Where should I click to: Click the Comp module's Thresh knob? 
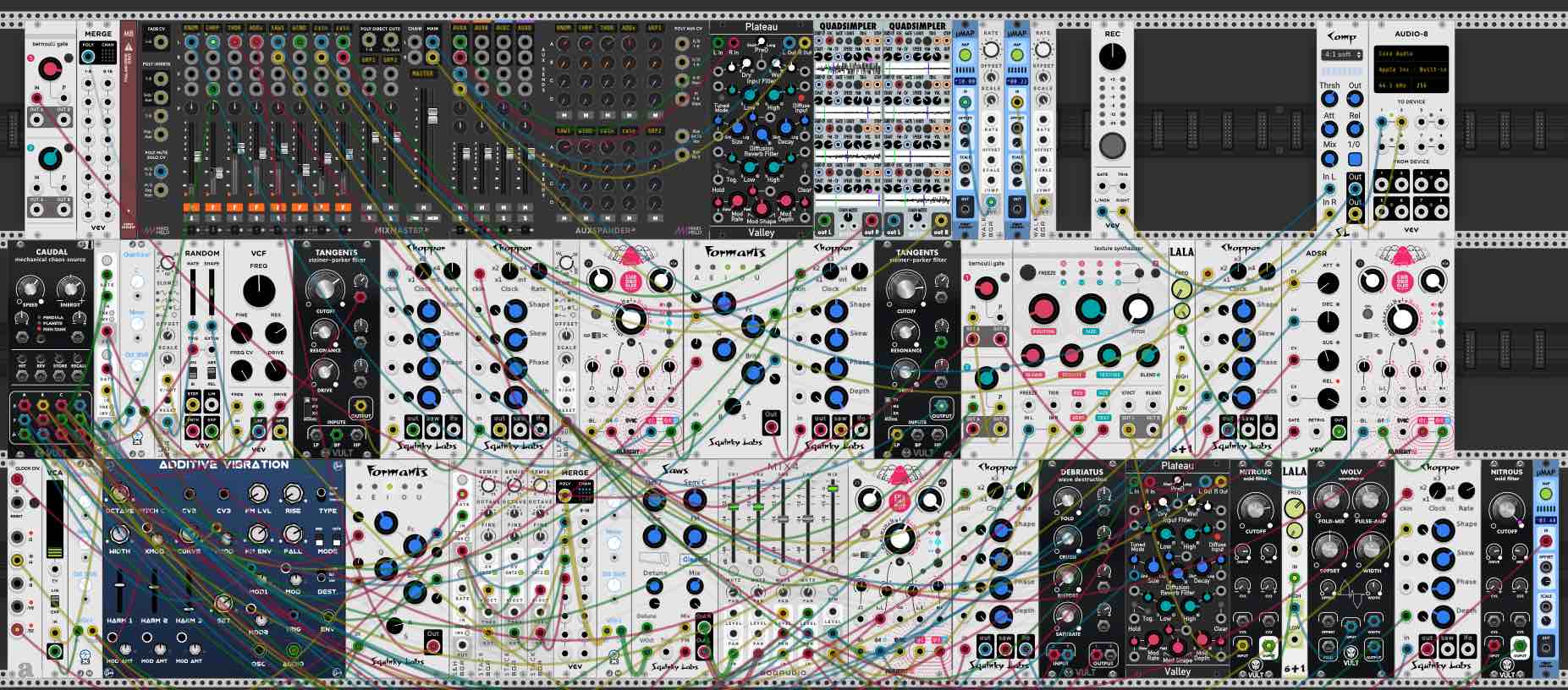[x=1329, y=100]
